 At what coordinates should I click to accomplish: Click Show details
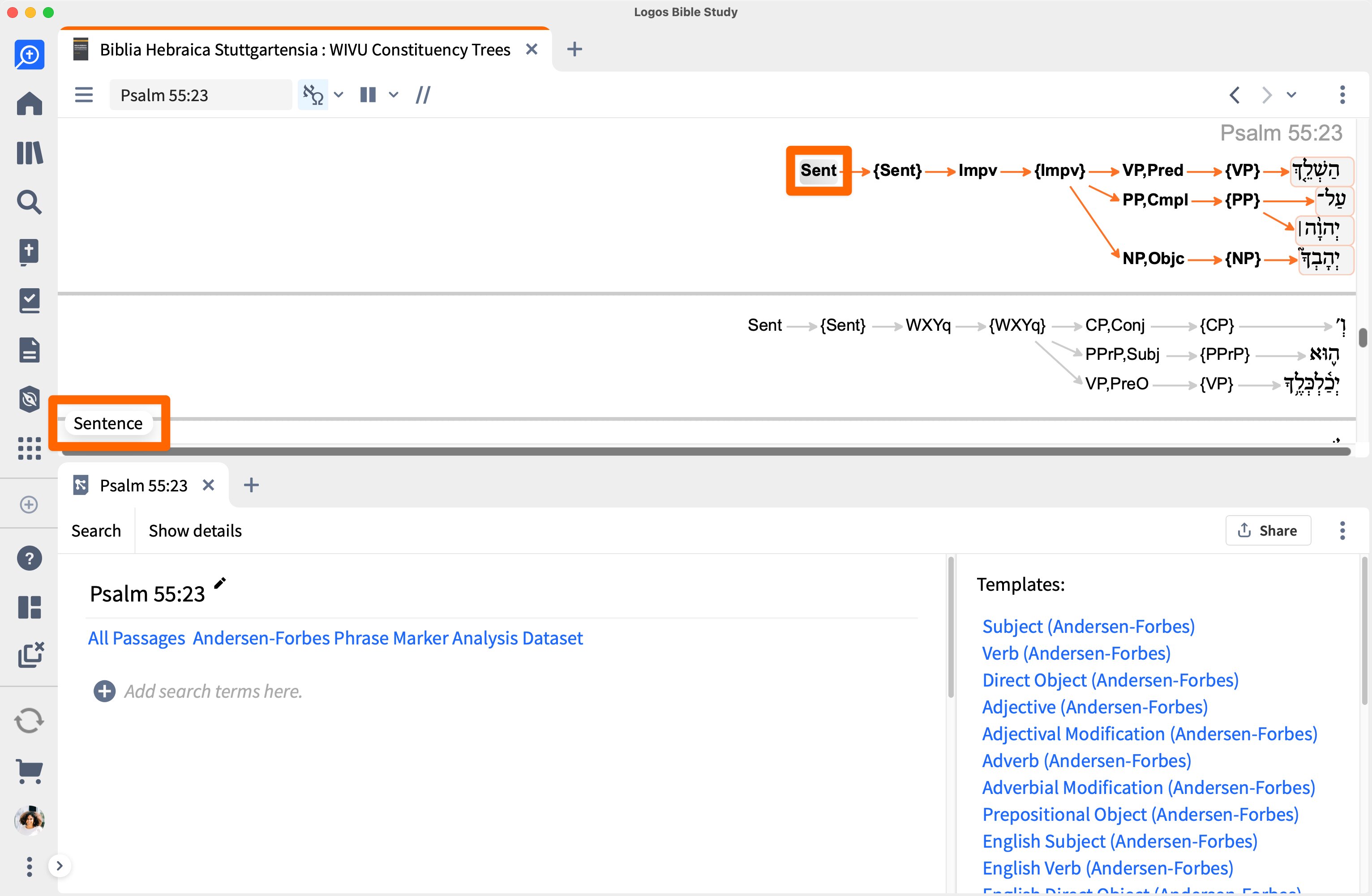(x=195, y=530)
